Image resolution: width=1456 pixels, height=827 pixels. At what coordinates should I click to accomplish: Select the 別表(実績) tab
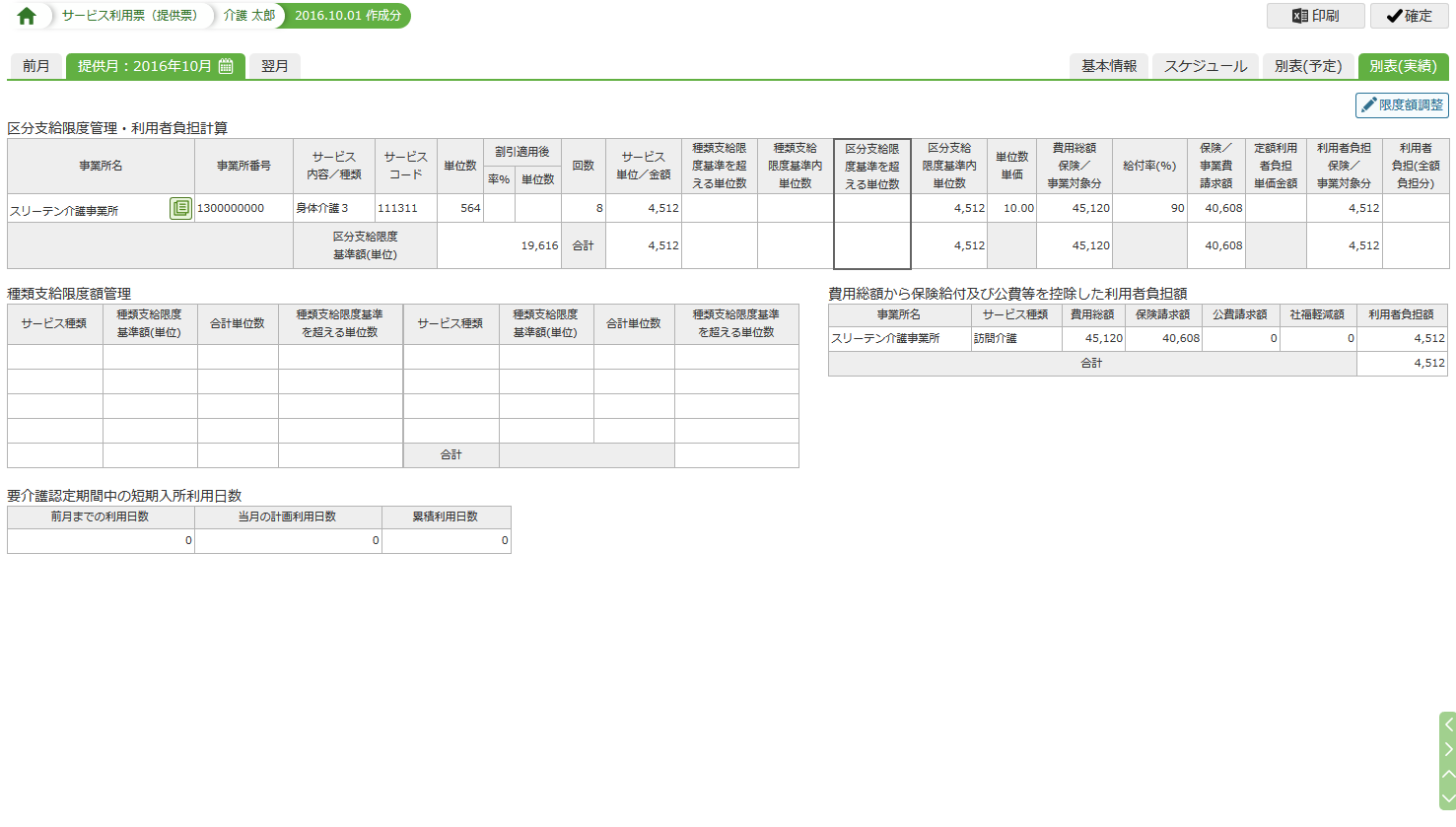pos(1402,66)
